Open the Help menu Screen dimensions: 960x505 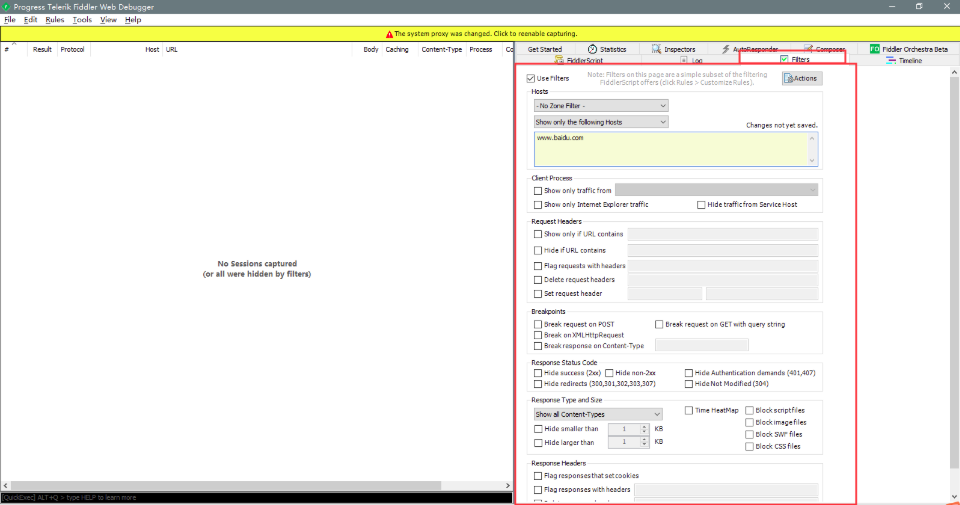(x=133, y=20)
